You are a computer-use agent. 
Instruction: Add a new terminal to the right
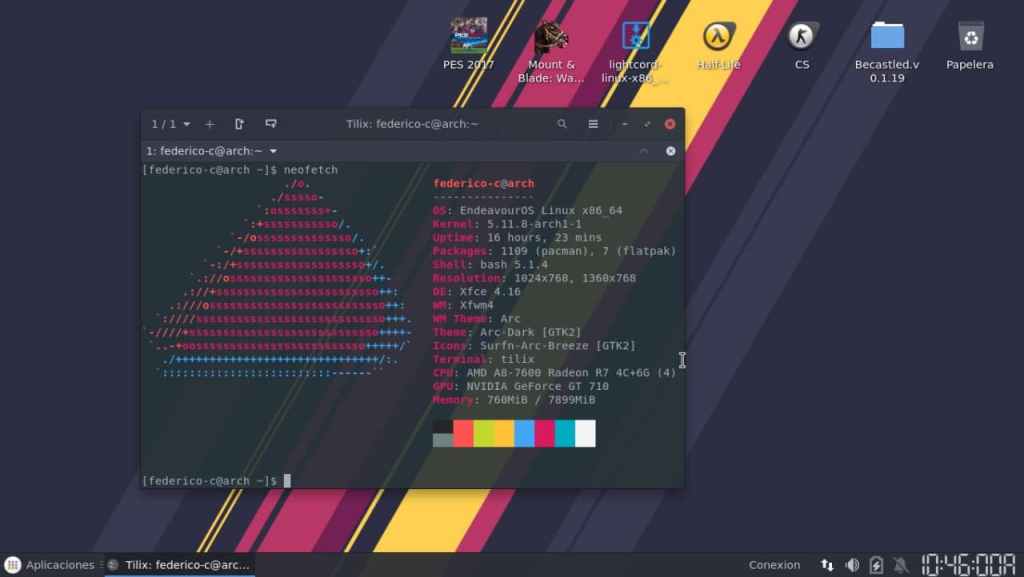pyautogui.click(x=239, y=124)
